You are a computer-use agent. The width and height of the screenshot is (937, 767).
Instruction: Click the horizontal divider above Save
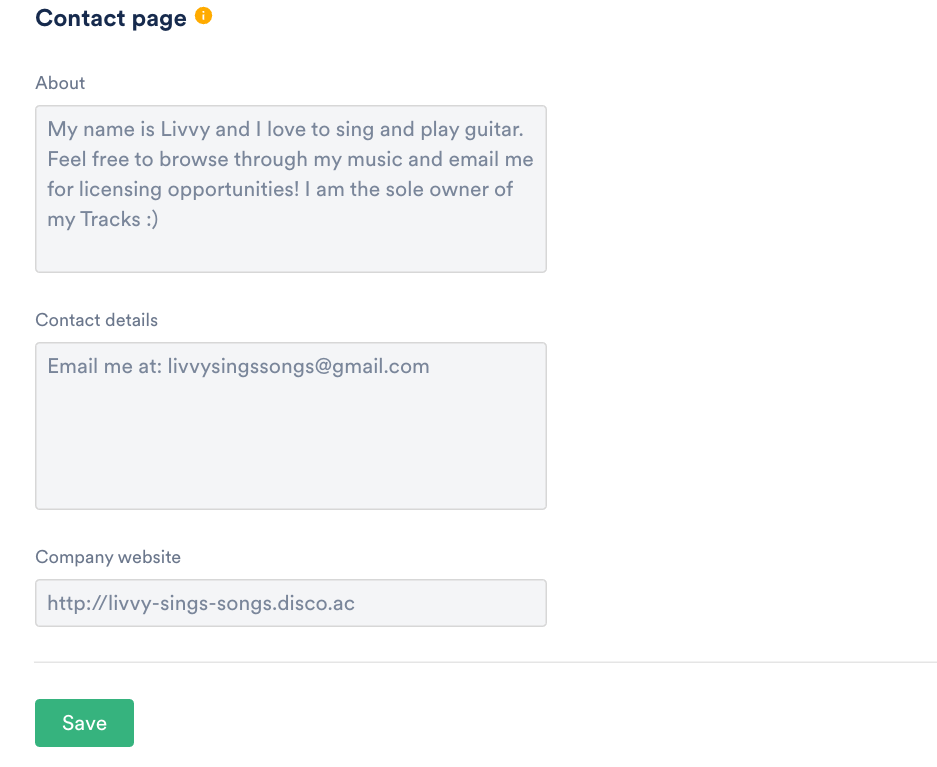[485, 662]
